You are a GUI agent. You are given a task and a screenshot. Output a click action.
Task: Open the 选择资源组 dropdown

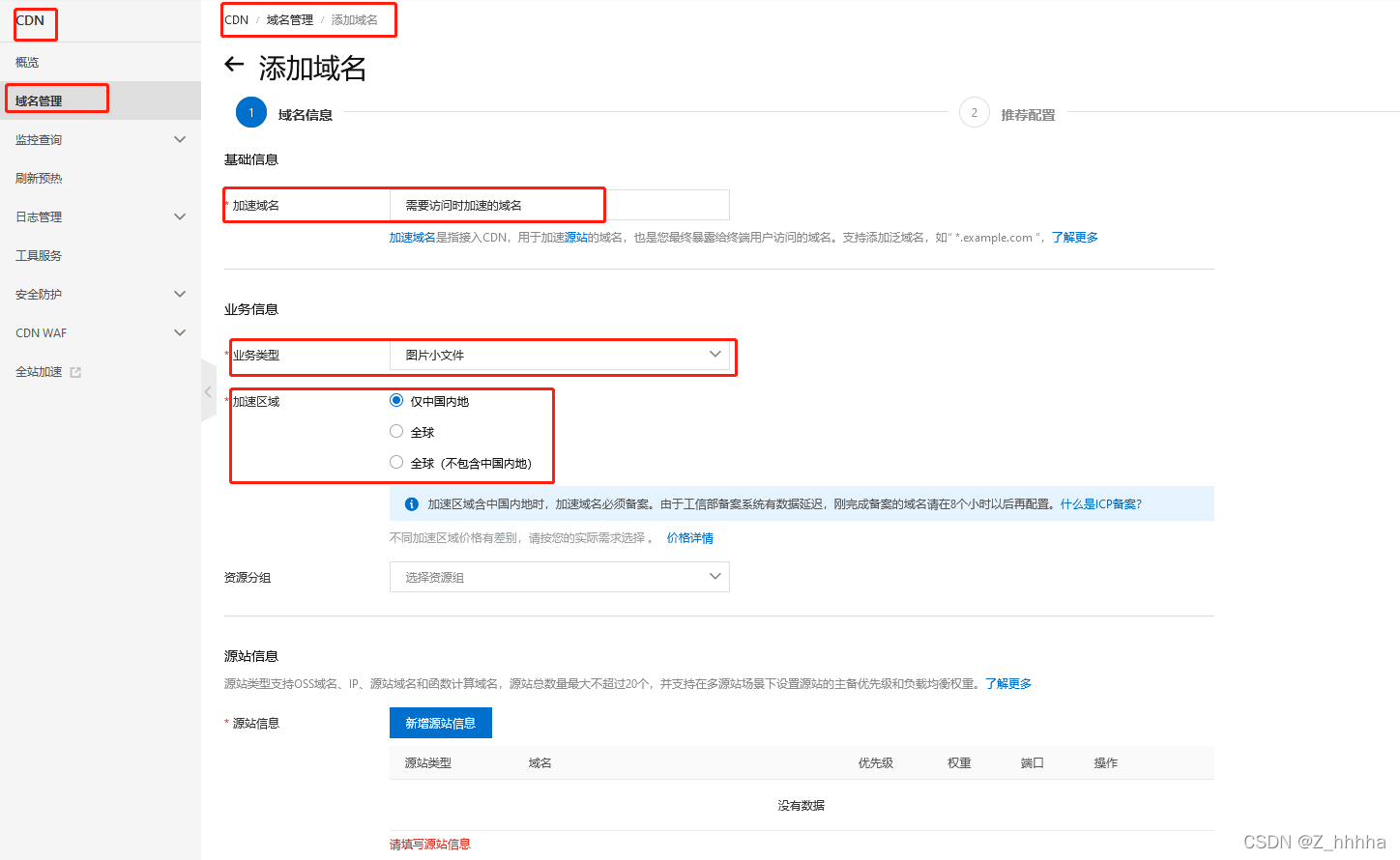coord(559,577)
